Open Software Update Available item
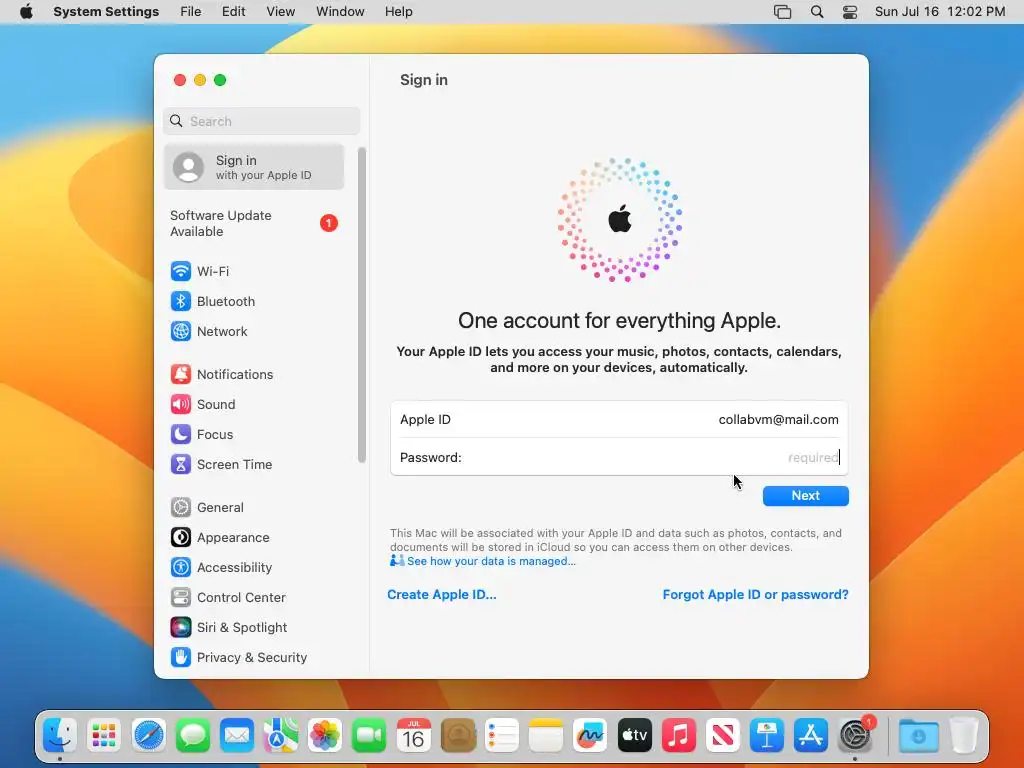 [254, 223]
